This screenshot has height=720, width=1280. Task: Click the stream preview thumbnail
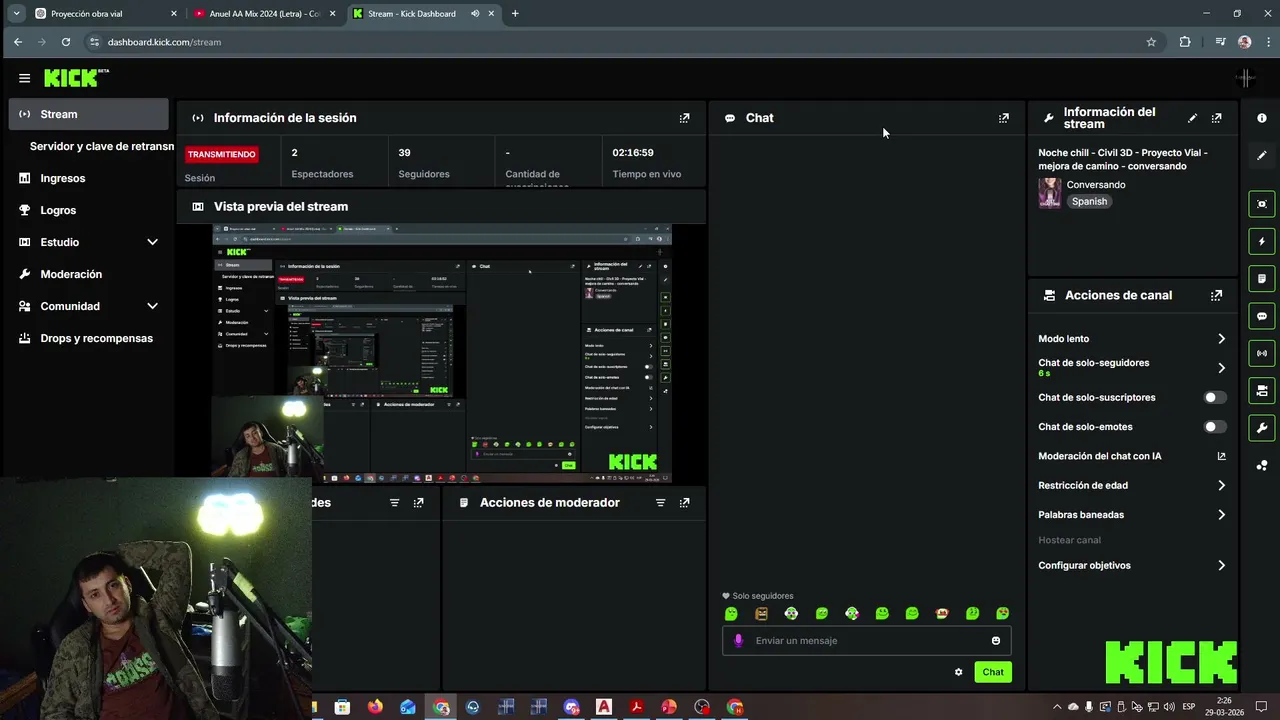point(441,354)
